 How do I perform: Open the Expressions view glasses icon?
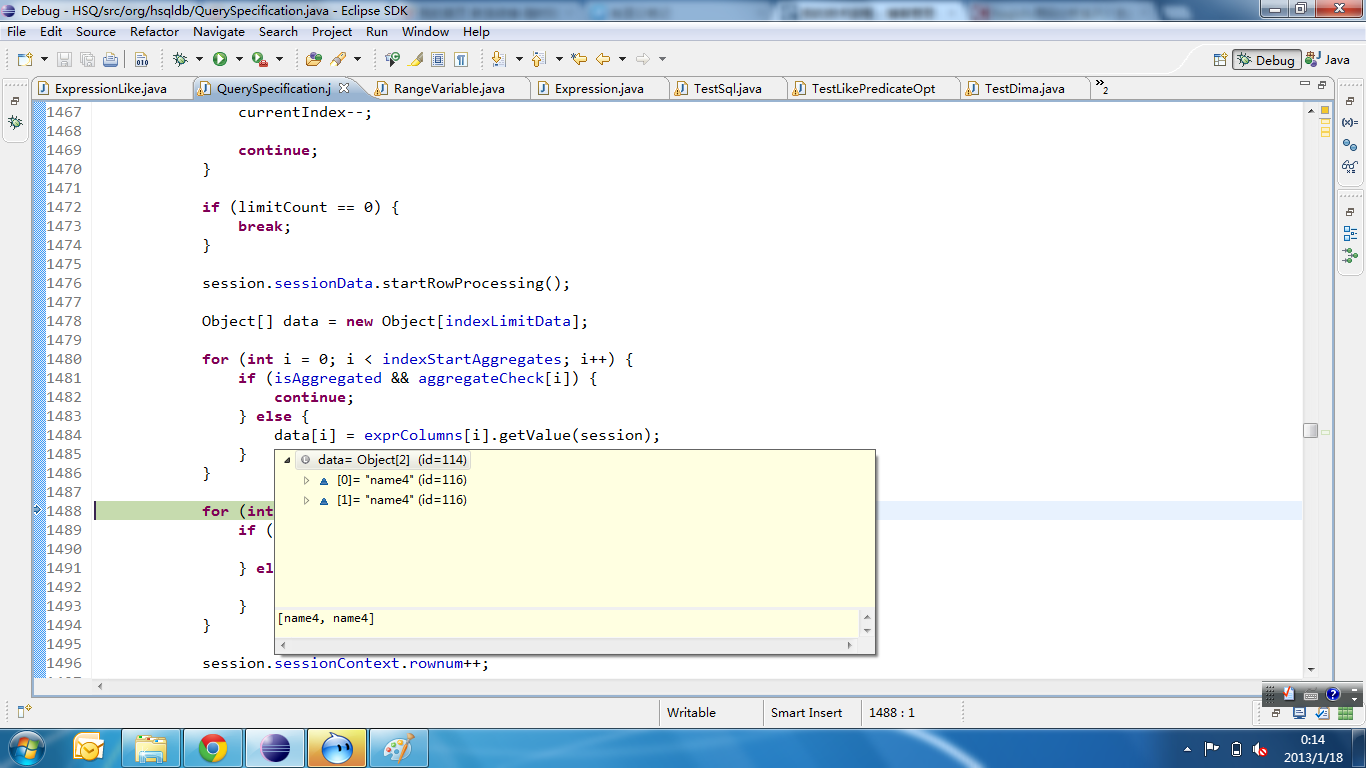point(1350,167)
